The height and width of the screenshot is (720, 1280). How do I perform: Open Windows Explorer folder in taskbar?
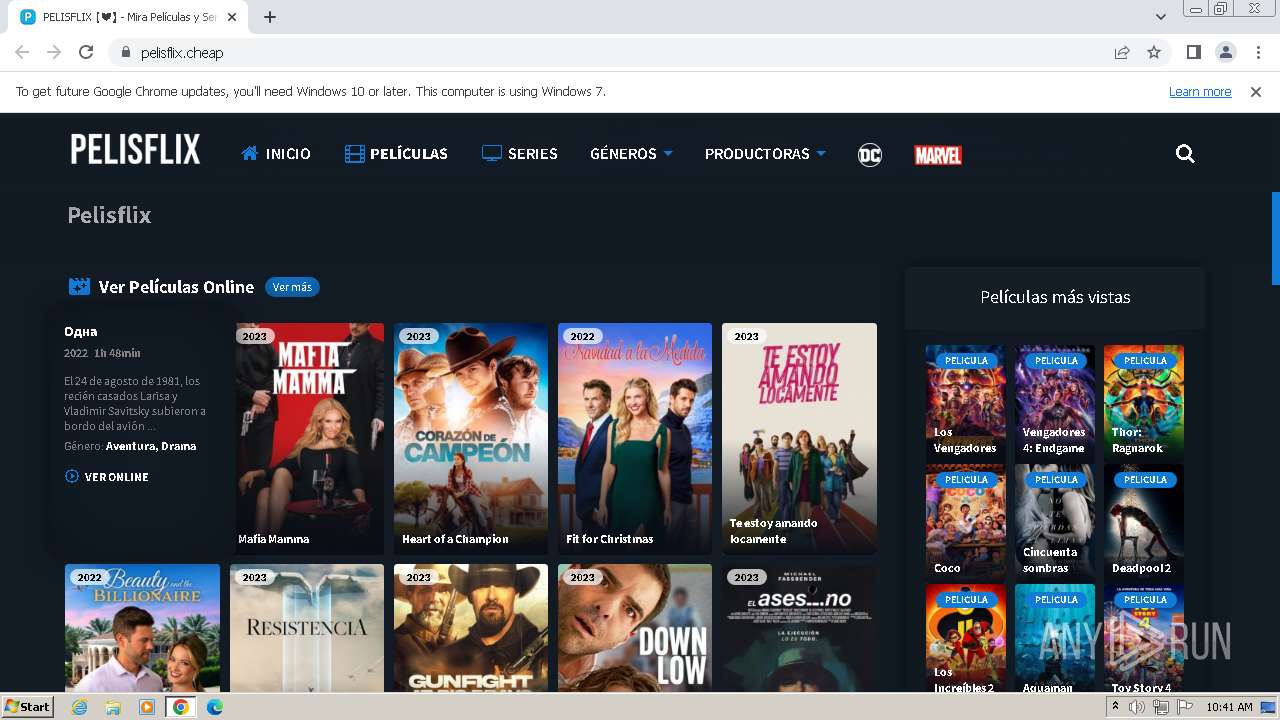(x=113, y=707)
